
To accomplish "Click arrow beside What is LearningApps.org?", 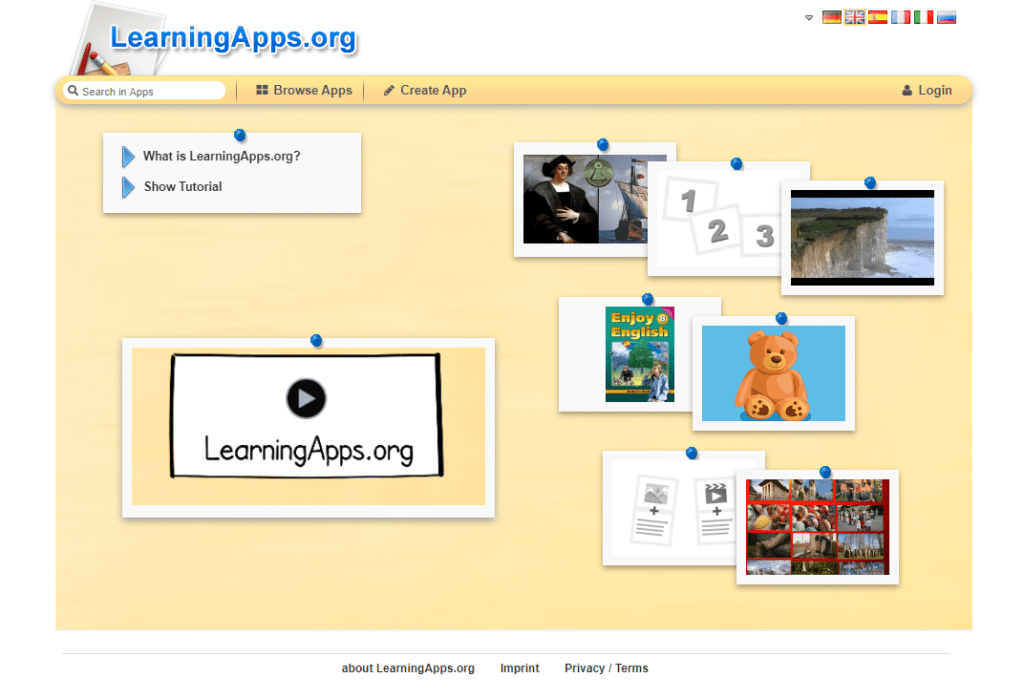I will (128, 157).
